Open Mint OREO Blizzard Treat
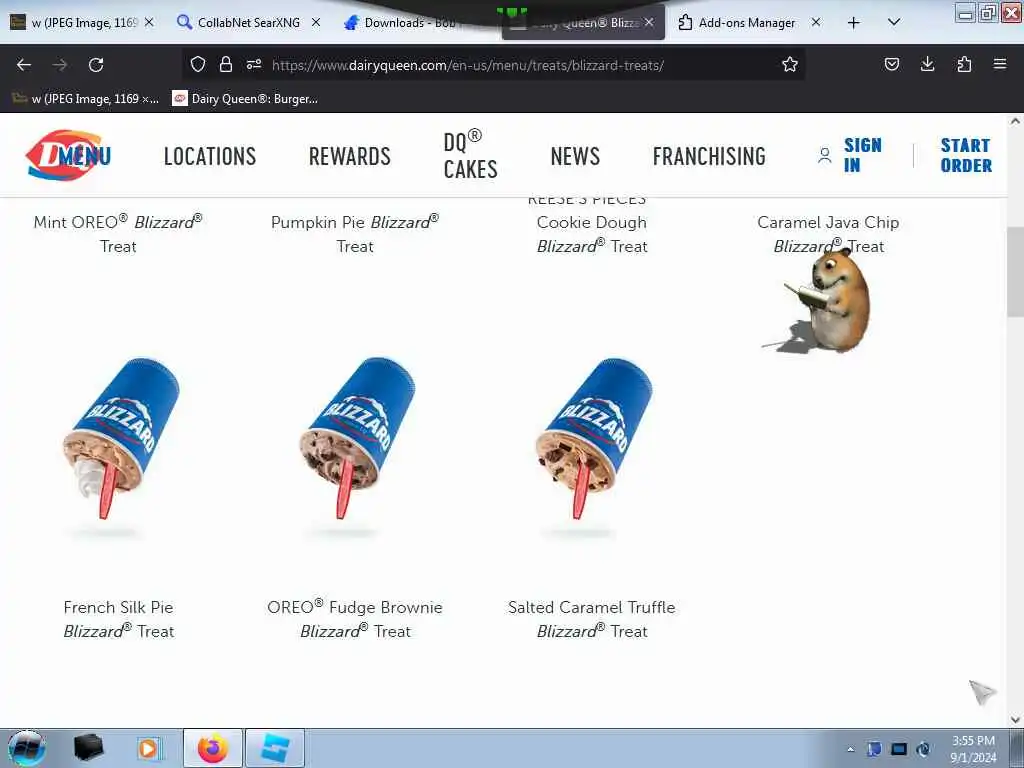Screen dimensions: 1024x768 [x=118, y=234]
